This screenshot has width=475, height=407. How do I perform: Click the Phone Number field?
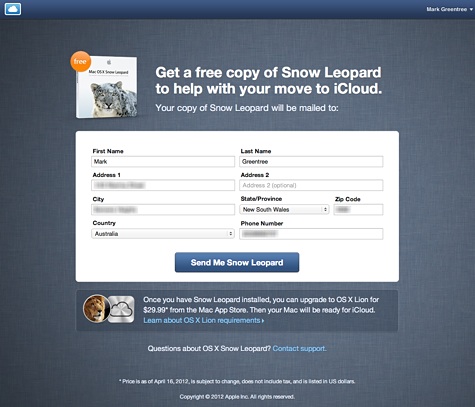click(311, 234)
